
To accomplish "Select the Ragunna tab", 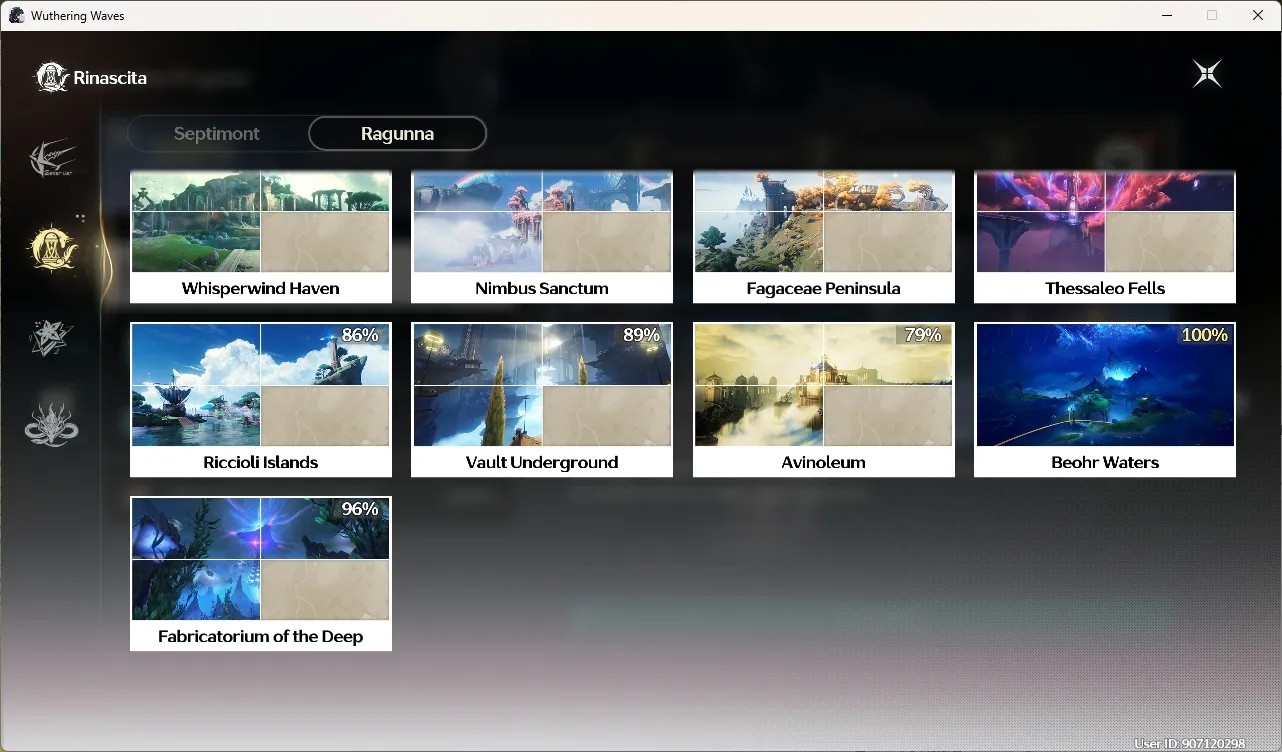I will pyautogui.click(x=397, y=134).
